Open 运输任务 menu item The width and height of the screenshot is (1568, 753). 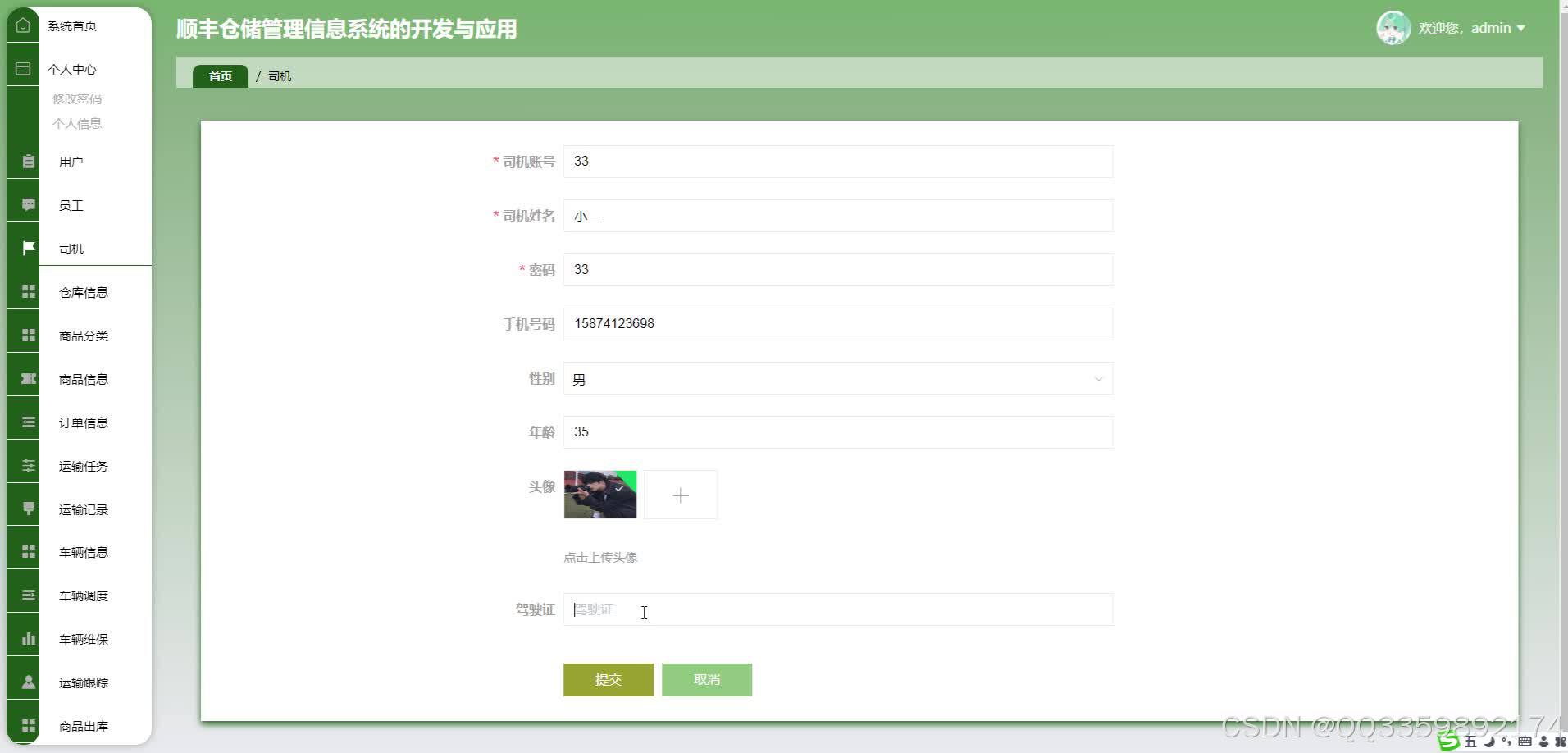pyautogui.click(x=84, y=466)
